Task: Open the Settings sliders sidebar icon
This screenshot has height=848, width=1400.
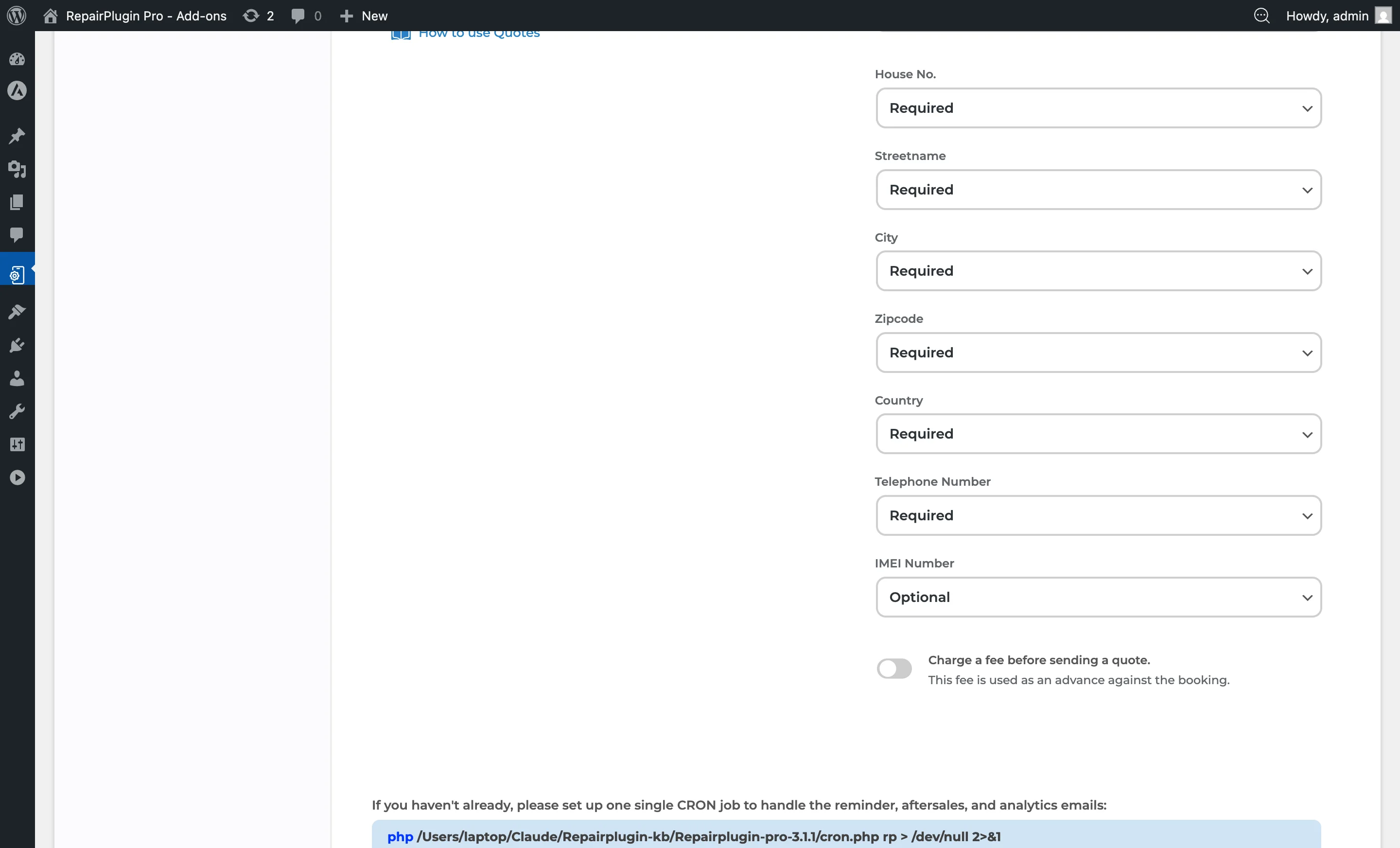Action: pyautogui.click(x=17, y=444)
